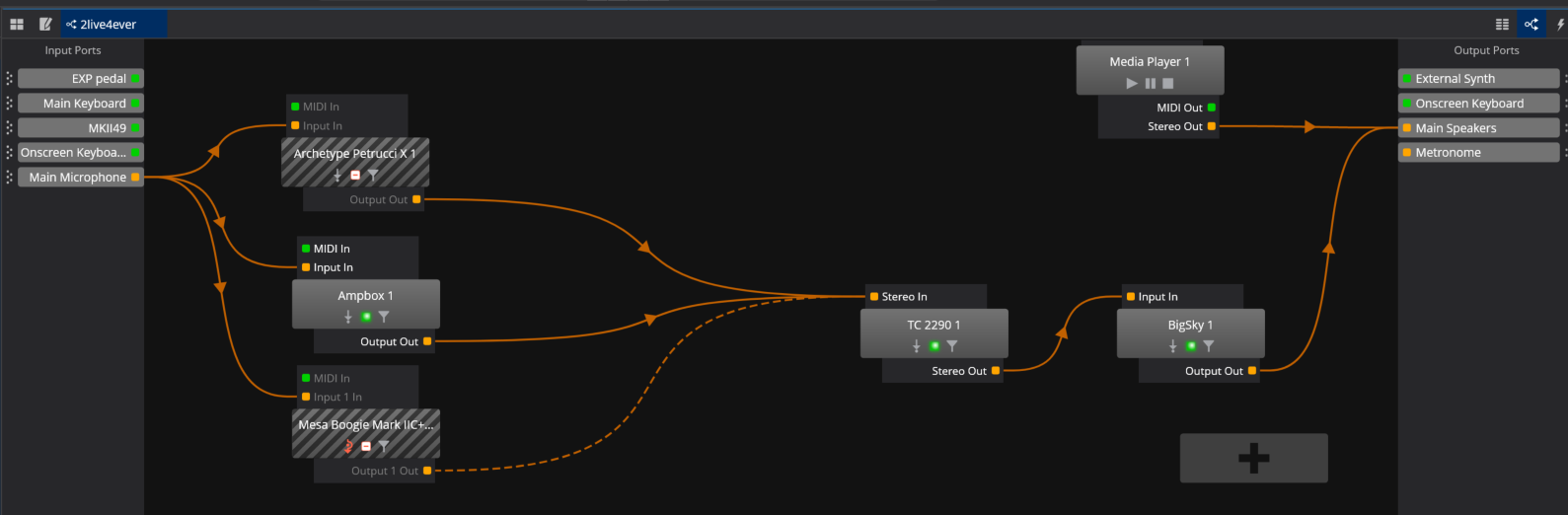Viewport: 1568px width, 515px height.
Task: Pause Media Player 1 playback
Action: pyautogui.click(x=1150, y=84)
